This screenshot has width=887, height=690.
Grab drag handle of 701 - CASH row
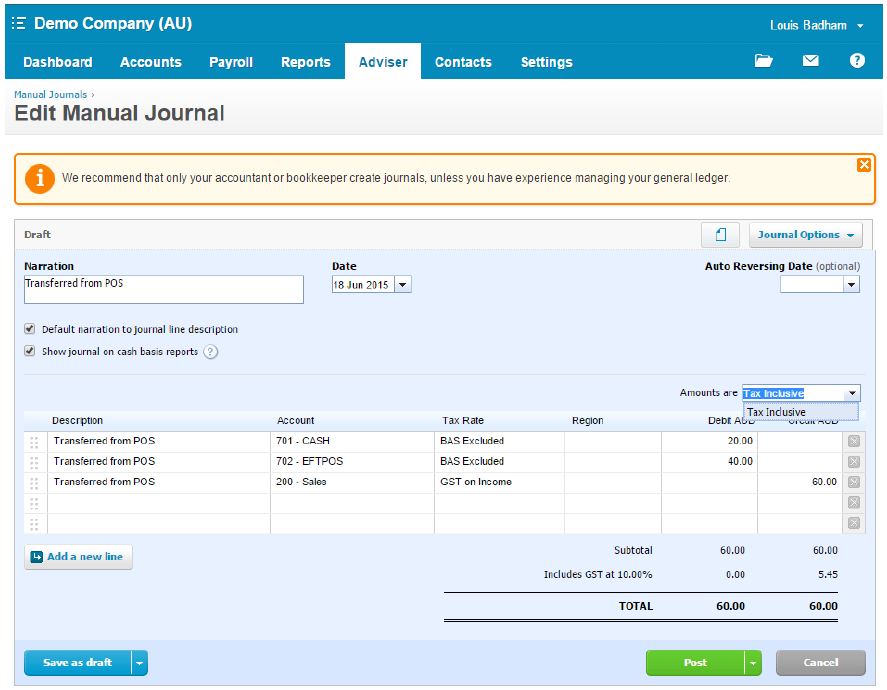35,442
